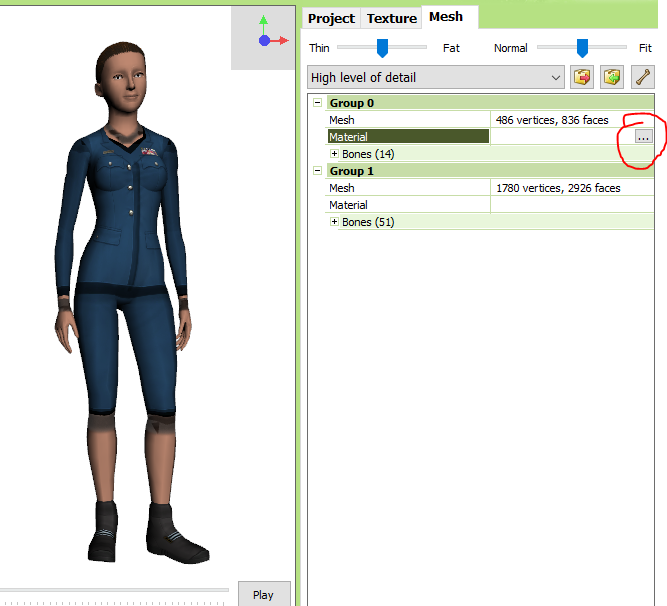
Task: Click the mesh export icon
Action: point(581,77)
